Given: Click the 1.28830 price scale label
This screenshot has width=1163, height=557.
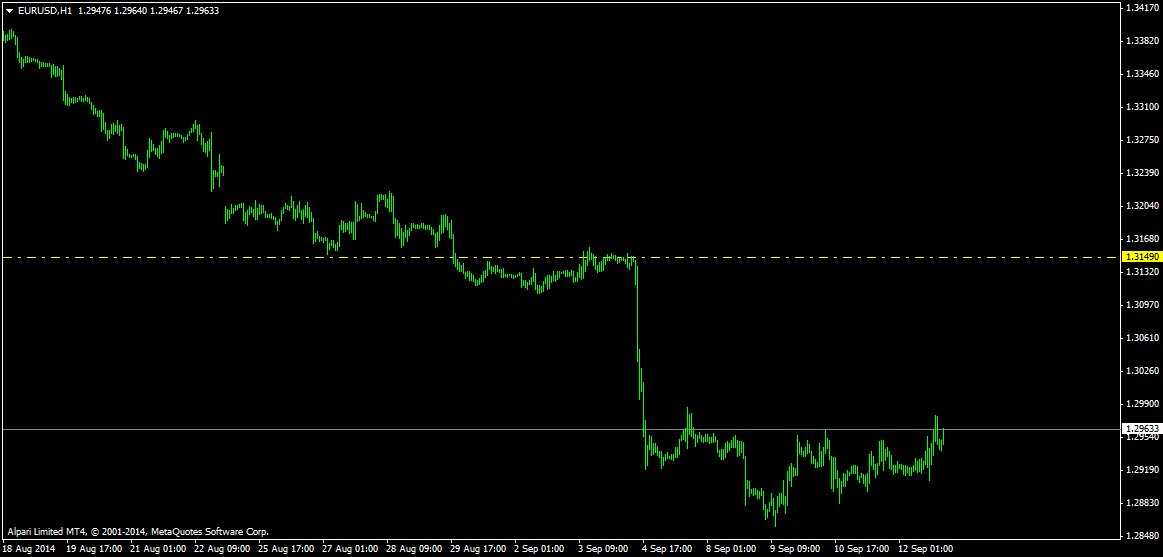Looking at the screenshot, I should click(1141, 503).
